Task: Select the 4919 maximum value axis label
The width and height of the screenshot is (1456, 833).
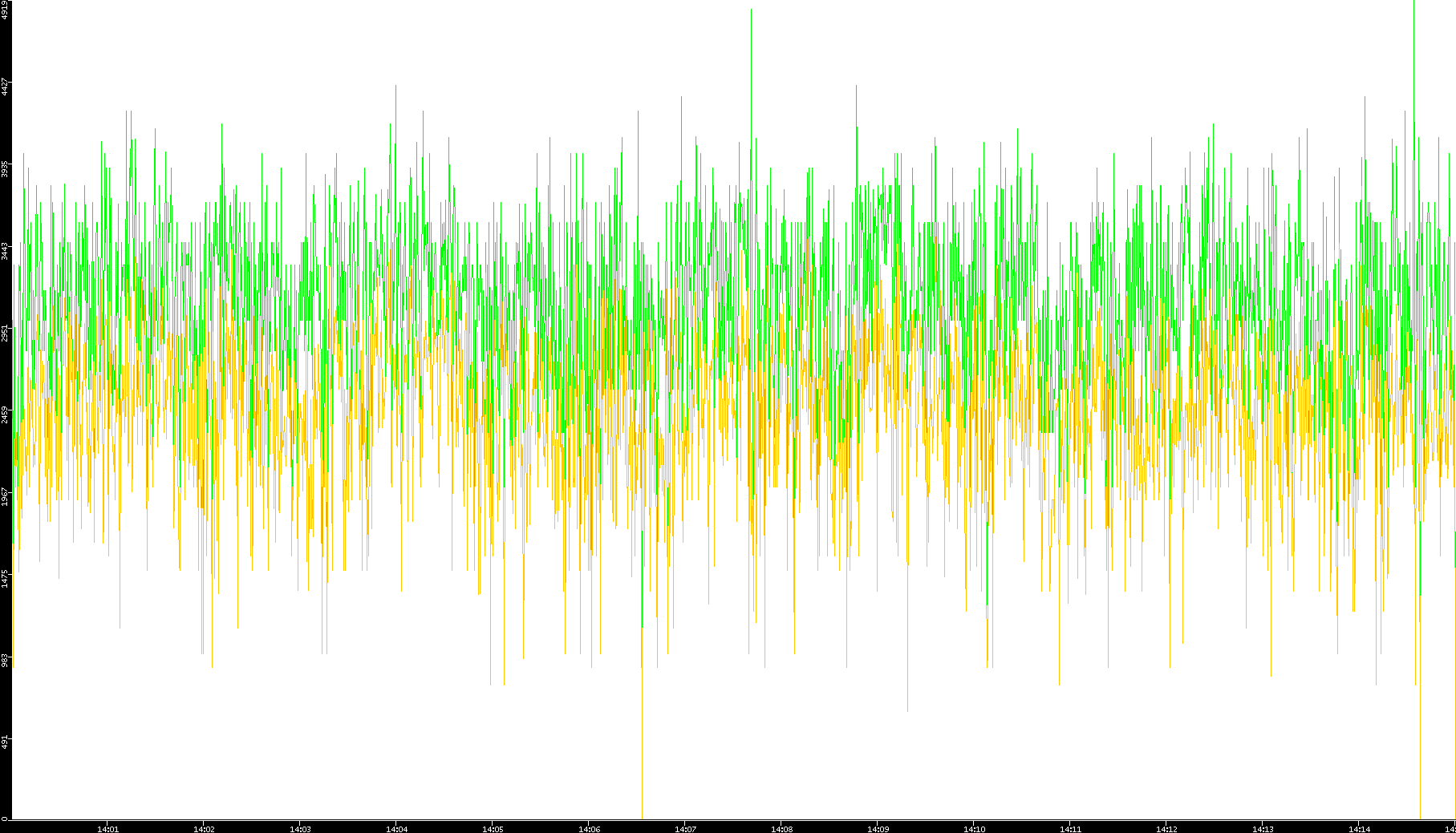Action: [5, 10]
